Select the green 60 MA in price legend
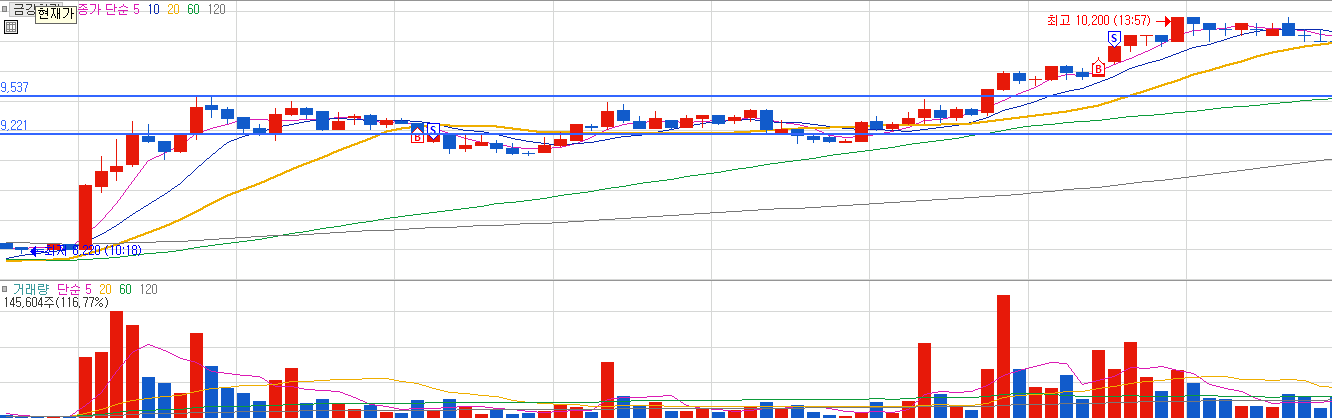 194,8
